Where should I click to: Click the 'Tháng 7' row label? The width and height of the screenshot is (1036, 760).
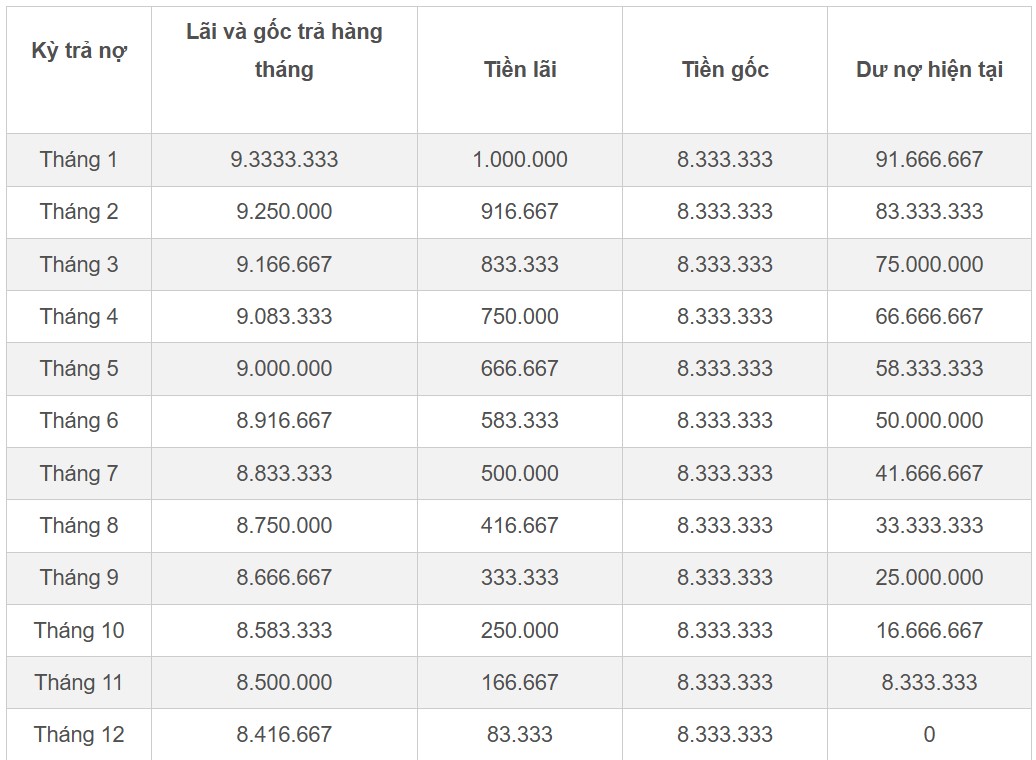(79, 473)
